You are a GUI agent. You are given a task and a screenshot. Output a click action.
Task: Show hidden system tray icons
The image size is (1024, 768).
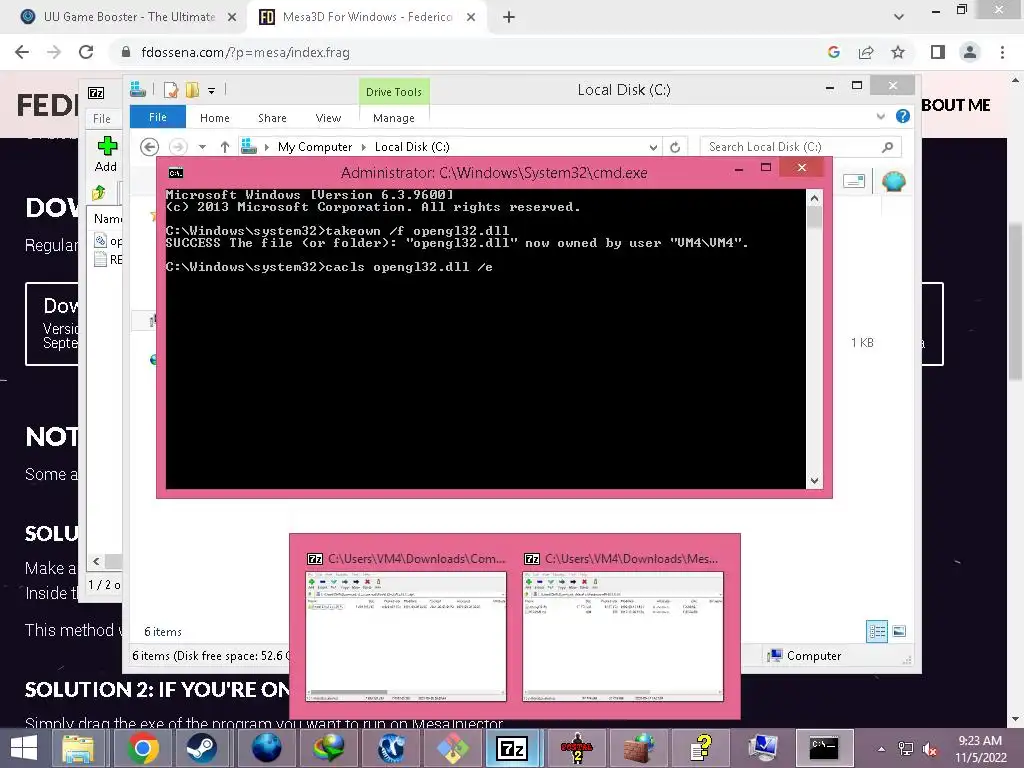tap(881, 749)
